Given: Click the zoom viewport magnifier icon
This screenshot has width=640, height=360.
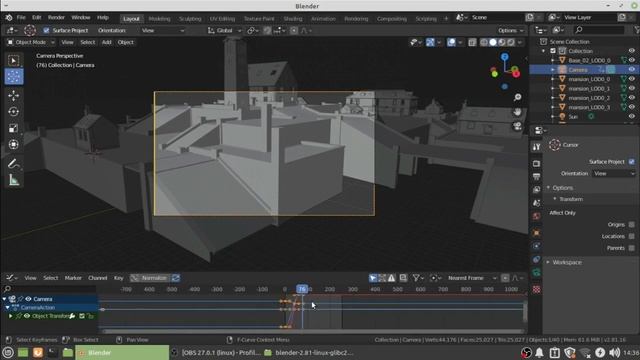Looking at the screenshot, I should (x=517, y=97).
